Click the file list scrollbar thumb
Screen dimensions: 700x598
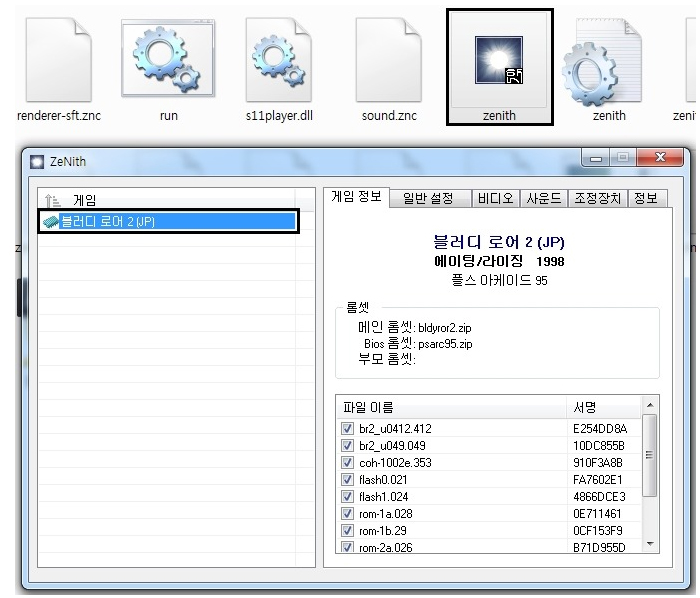tap(650, 455)
